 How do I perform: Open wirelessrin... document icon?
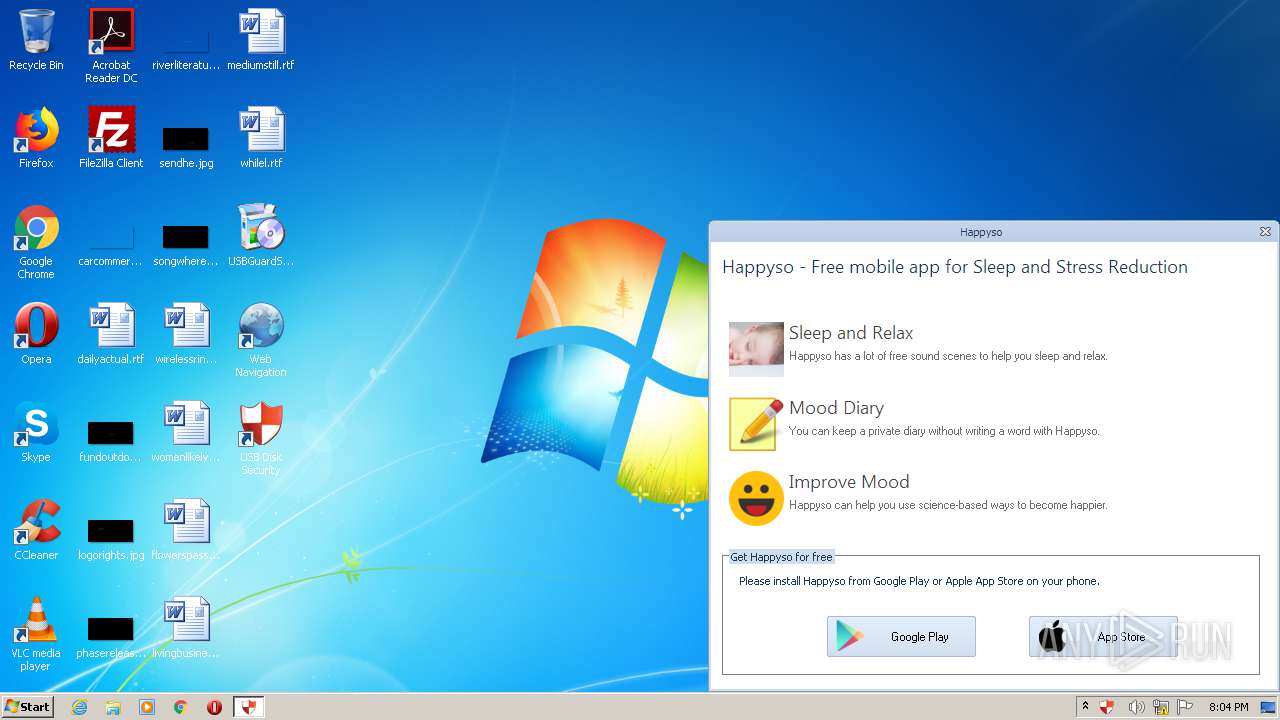click(186, 334)
